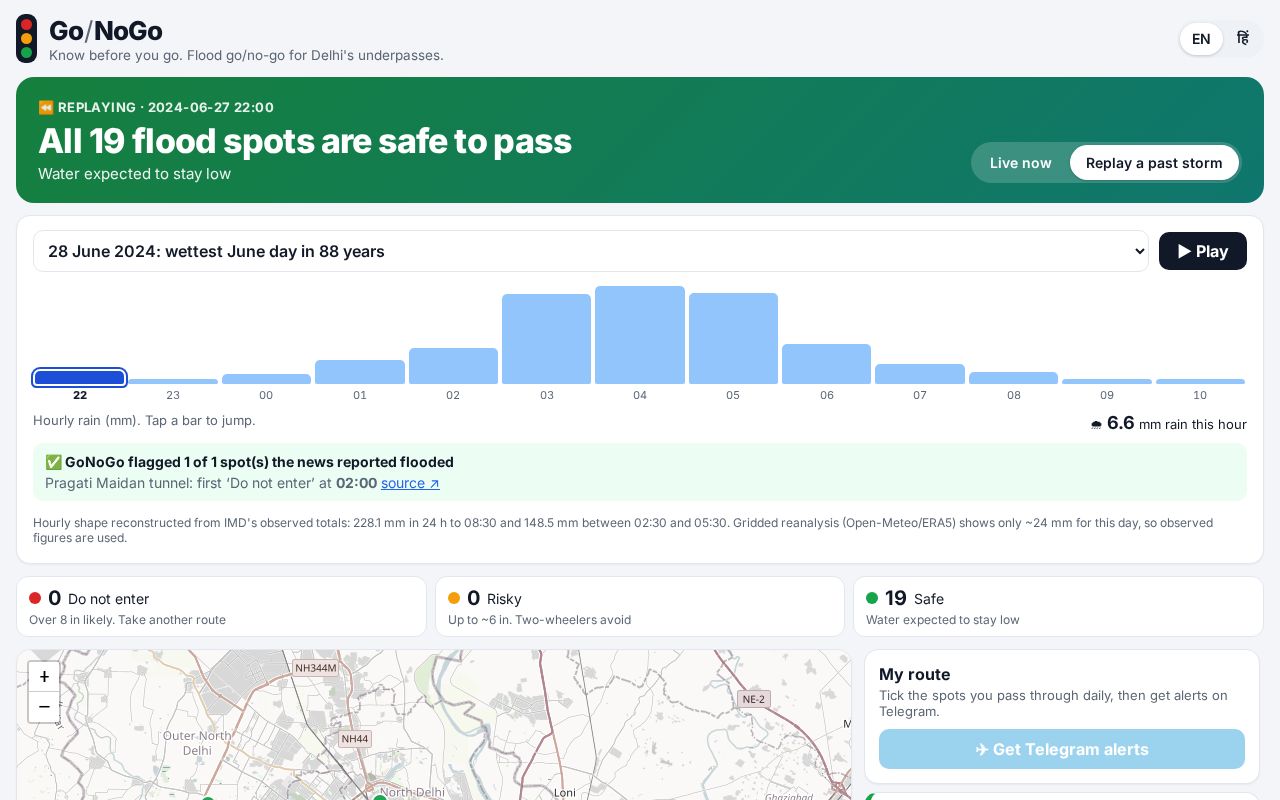Image resolution: width=1280 pixels, height=800 pixels.
Task: Start replay with the Play button
Action: pyautogui.click(x=1202, y=251)
